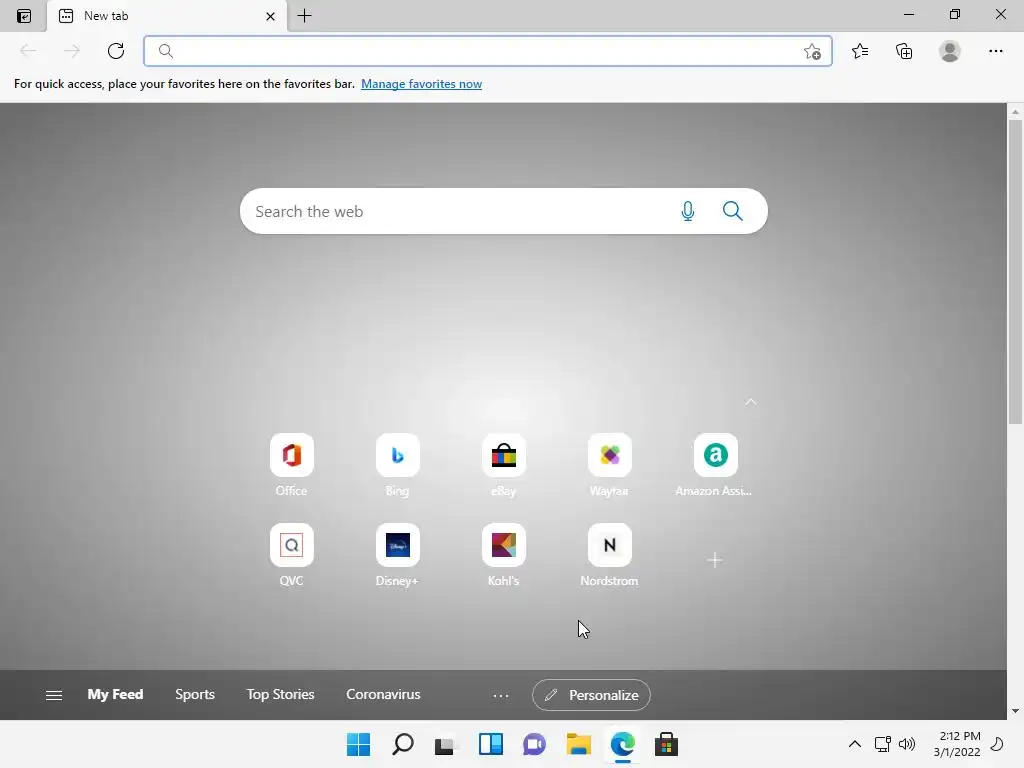Show hidden tray icons chevron
The height and width of the screenshot is (768, 1024).
click(854, 744)
